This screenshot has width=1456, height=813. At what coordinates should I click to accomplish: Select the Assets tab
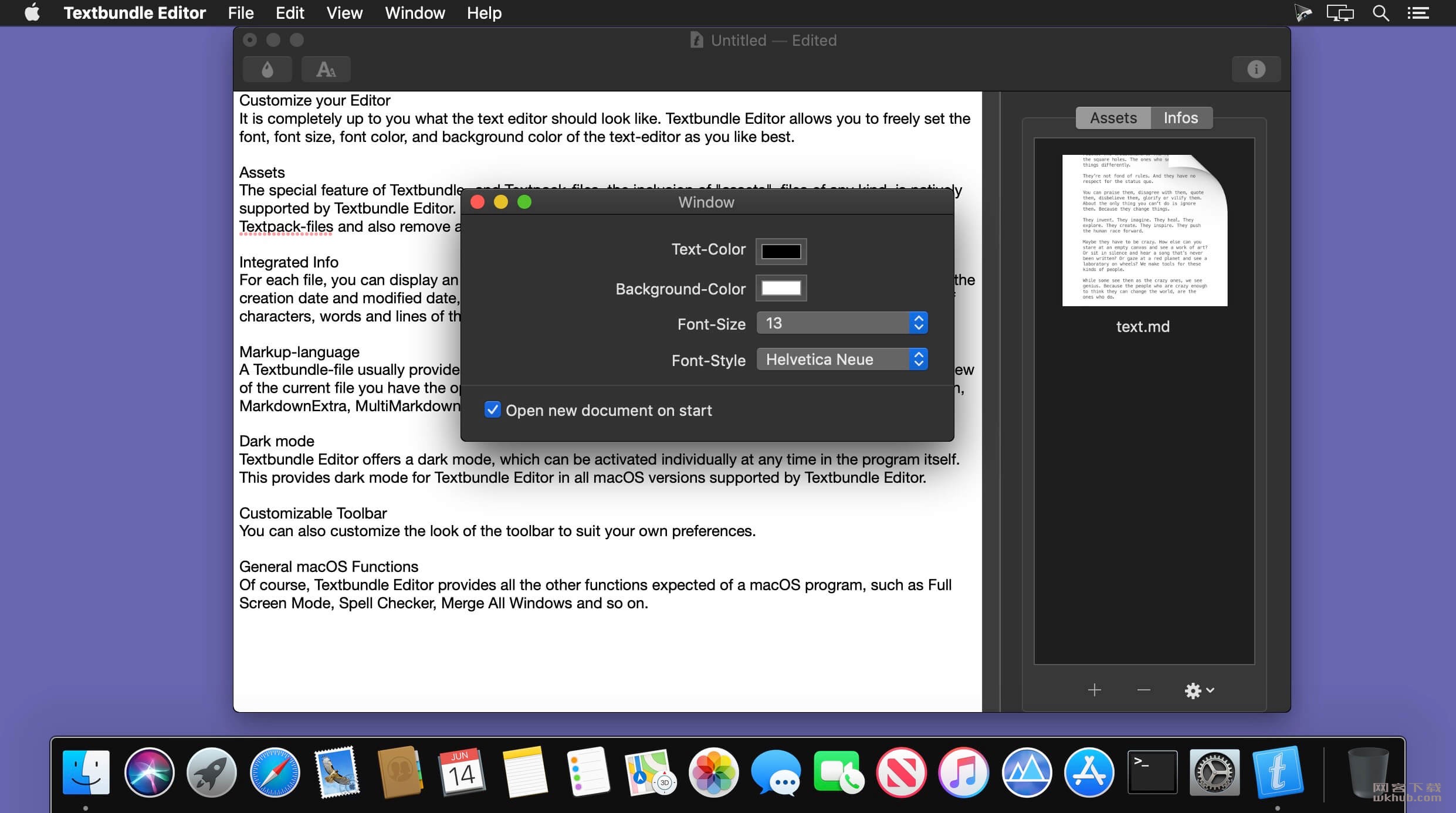click(x=1113, y=118)
